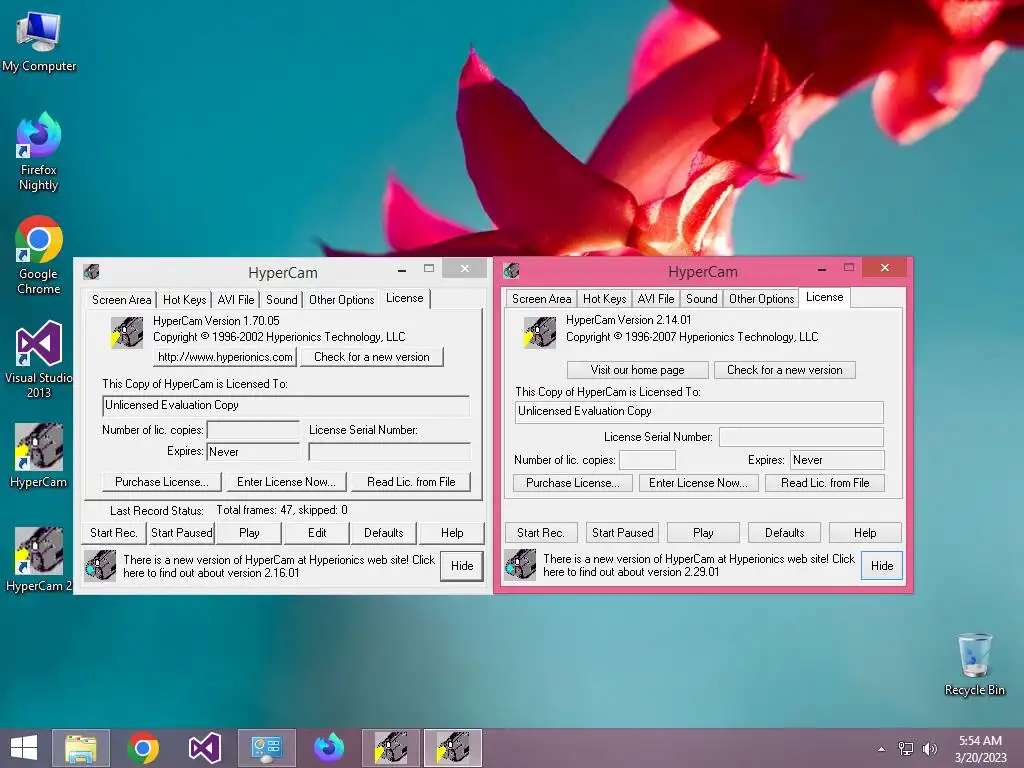This screenshot has height=768, width=1024.
Task: Open Sound tab in HyperCam 2.14
Action: pos(701,298)
